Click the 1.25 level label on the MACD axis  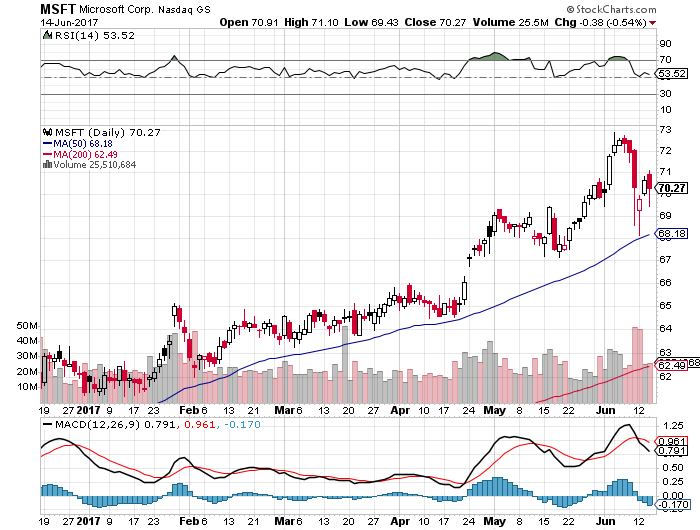[674, 425]
